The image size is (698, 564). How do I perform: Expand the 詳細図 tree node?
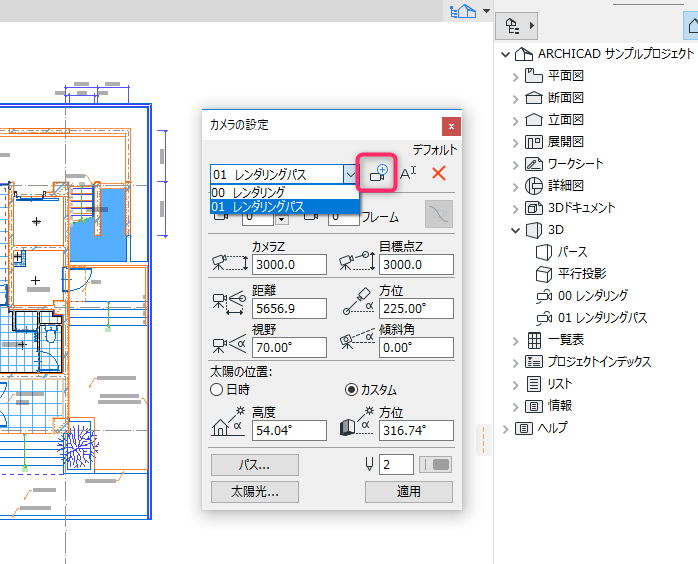(515, 187)
